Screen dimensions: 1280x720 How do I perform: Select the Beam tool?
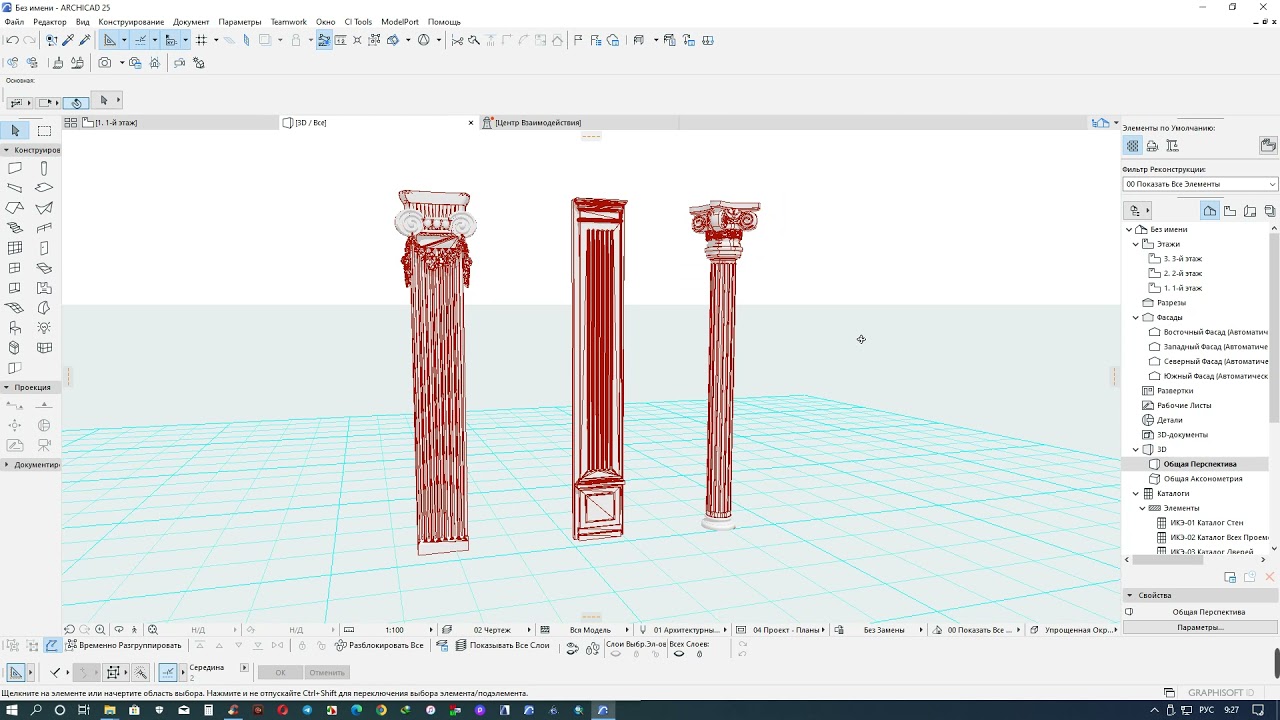(15, 188)
